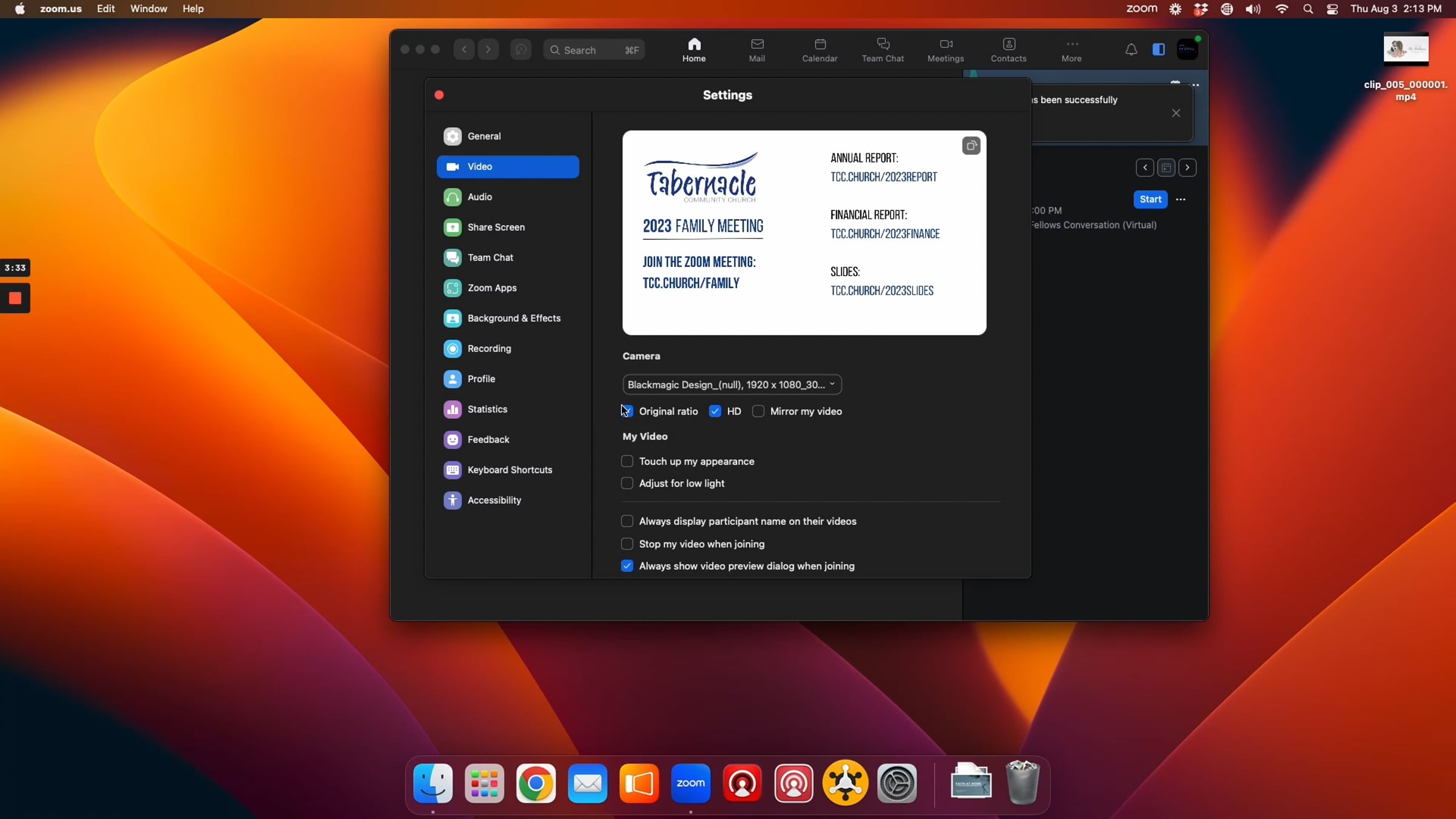Click the notifications bell icon
1456x819 pixels.
1131,50
